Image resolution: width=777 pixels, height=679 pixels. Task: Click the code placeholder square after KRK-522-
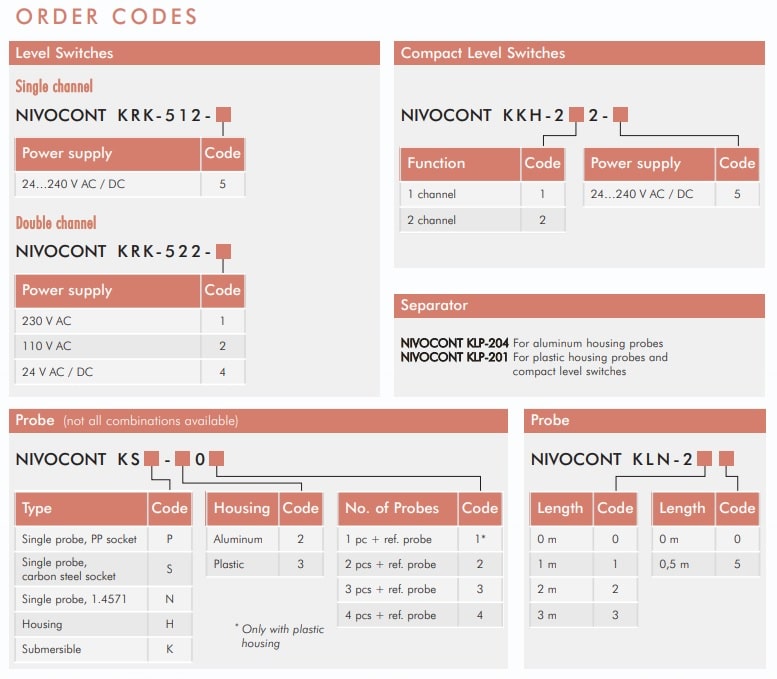tap(223, 251)
